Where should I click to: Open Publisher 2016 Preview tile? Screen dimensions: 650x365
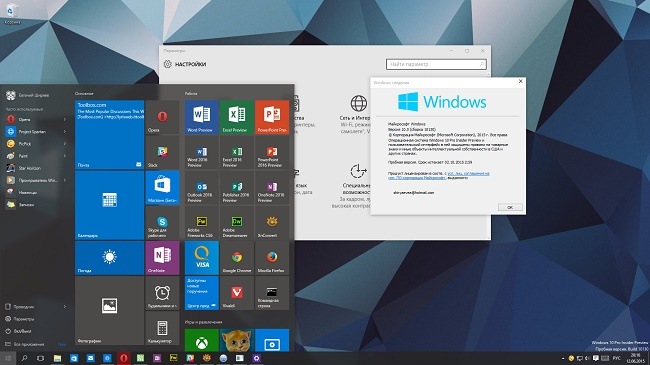[x=237, y=187]
